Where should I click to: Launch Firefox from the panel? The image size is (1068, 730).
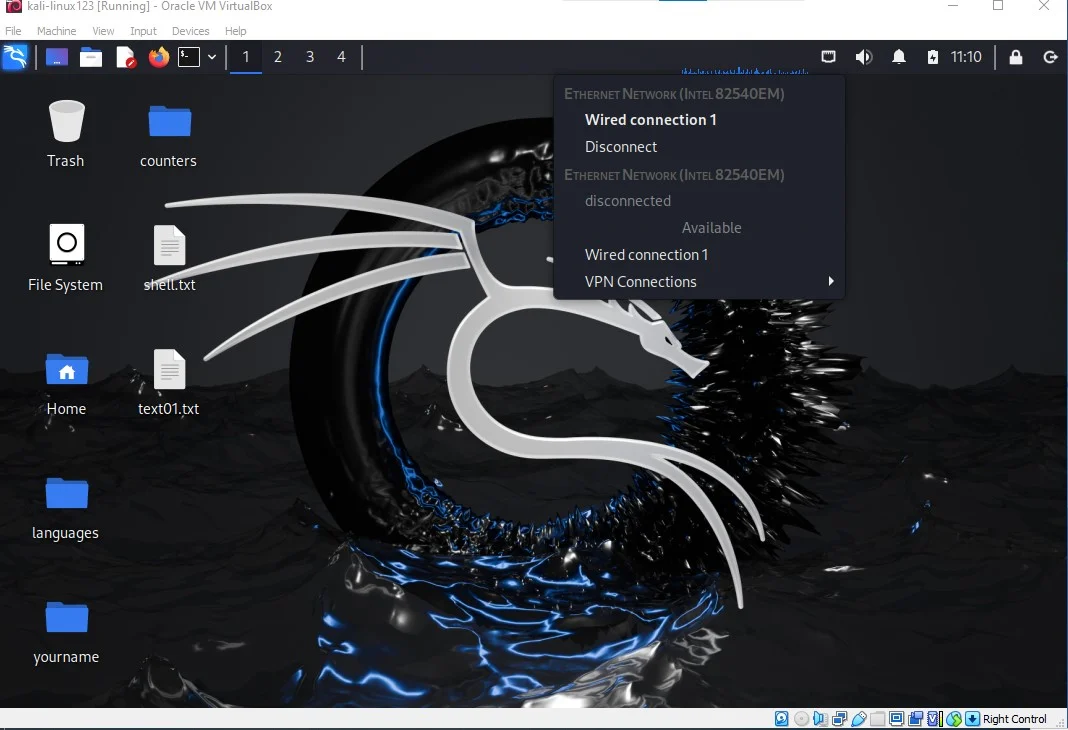[159, 57]
